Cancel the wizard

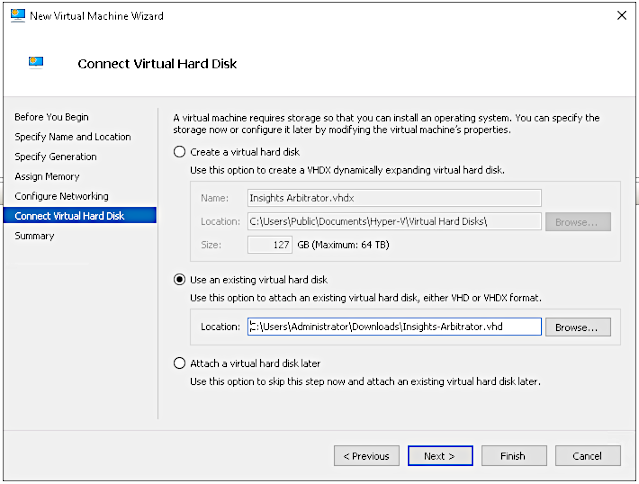[x=588, y=456]
